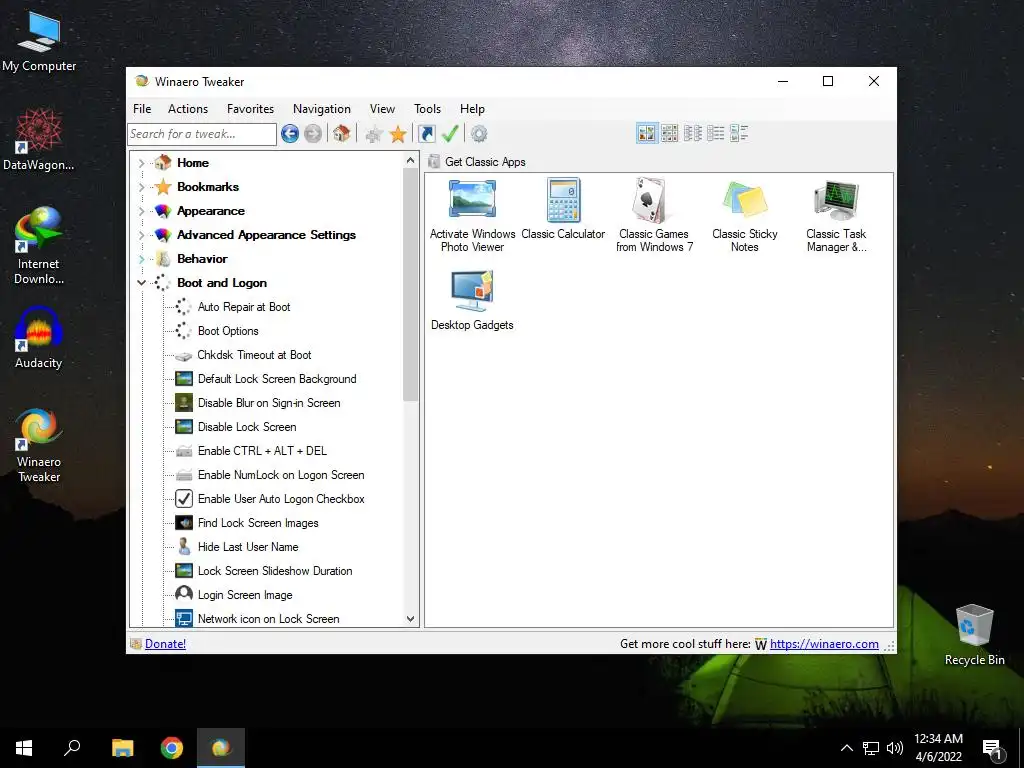Select Hide Last User Name
1024x768 pixels.
(x=248, y=547)
